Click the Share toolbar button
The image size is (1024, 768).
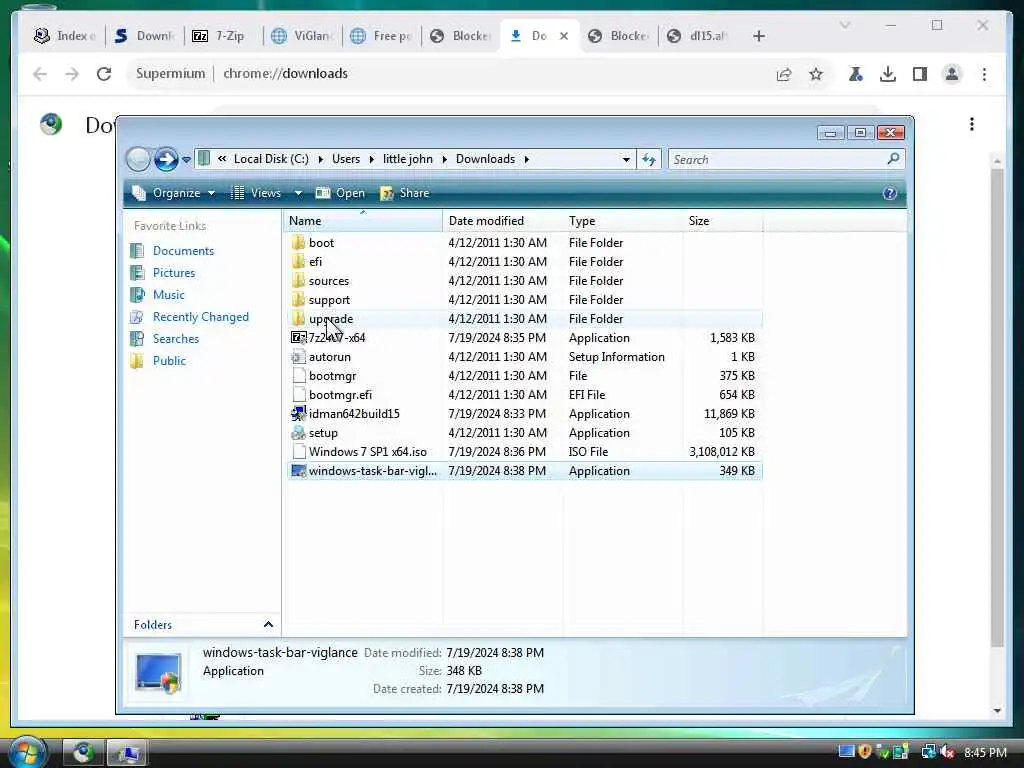pos(405,193)
